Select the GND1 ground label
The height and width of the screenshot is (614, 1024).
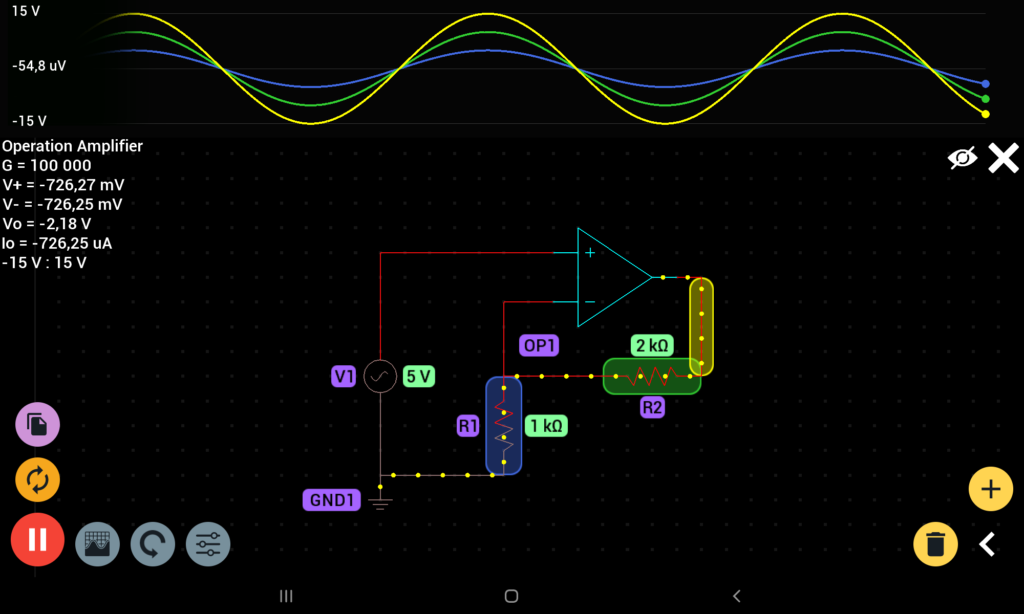tap(332, 500)
